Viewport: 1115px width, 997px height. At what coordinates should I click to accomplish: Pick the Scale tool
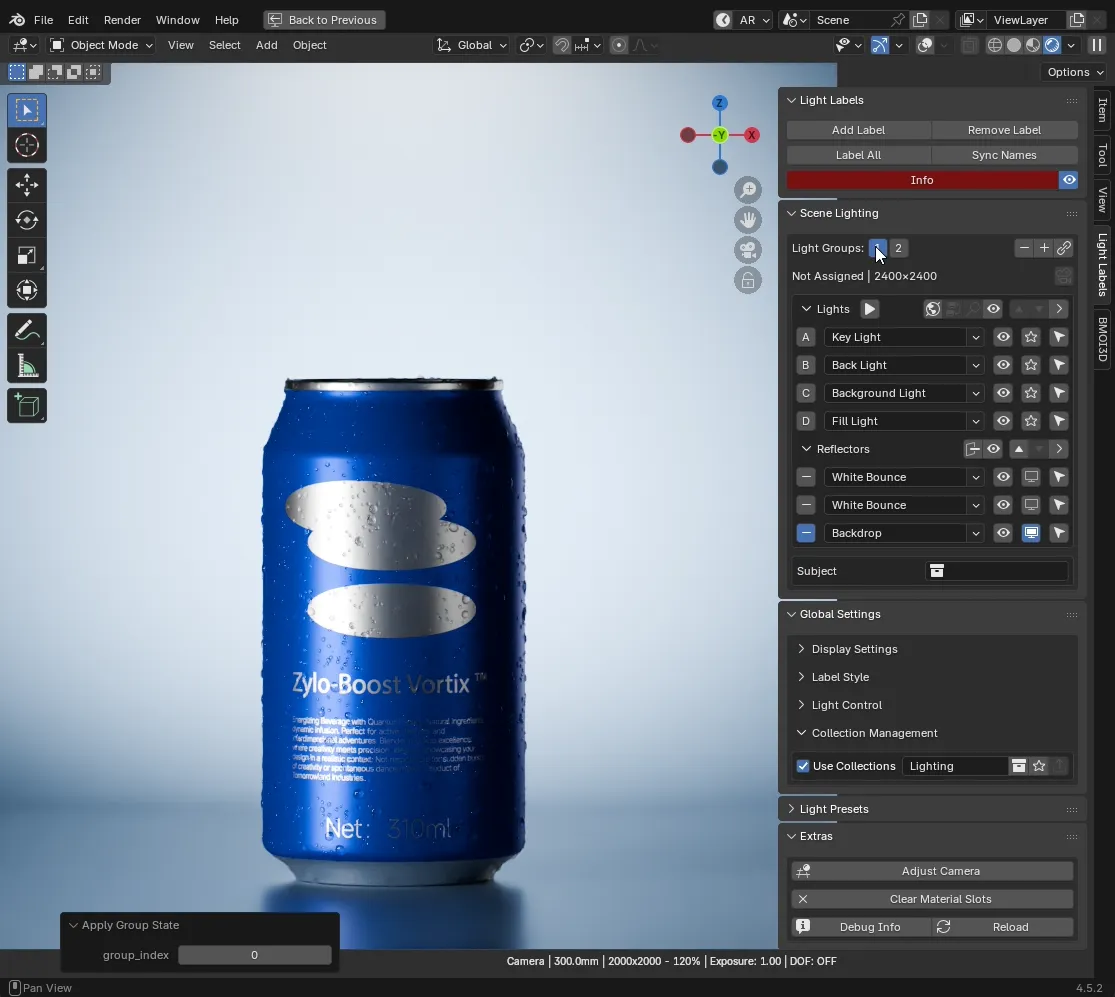point(27,255)
